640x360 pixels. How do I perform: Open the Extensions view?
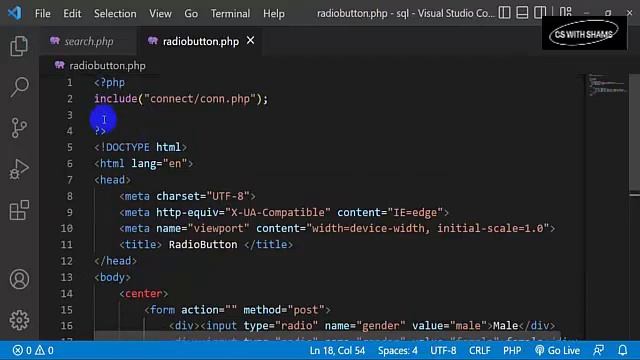19,210
